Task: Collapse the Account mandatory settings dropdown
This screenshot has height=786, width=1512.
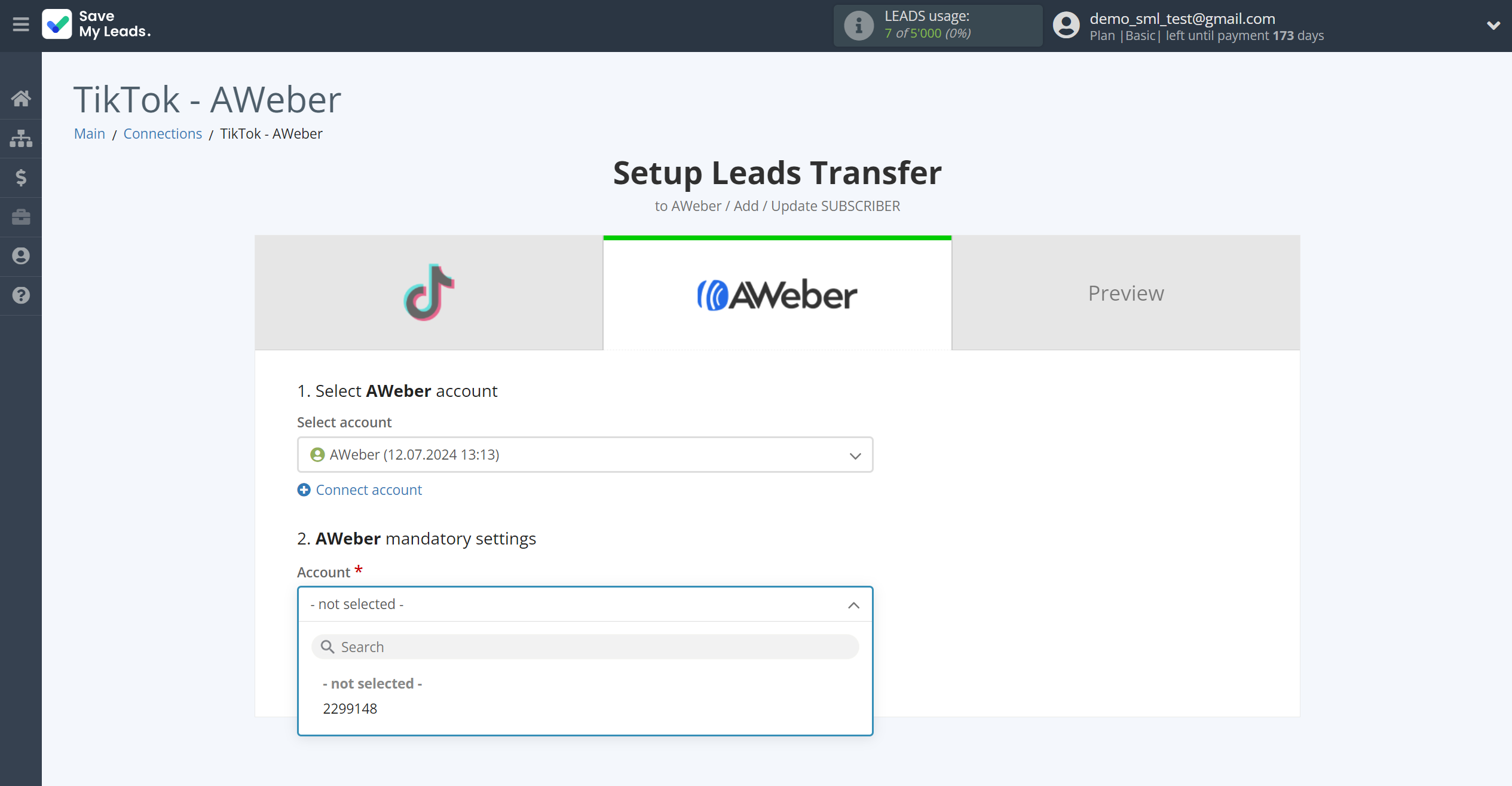Action: (x=854, y=604)
